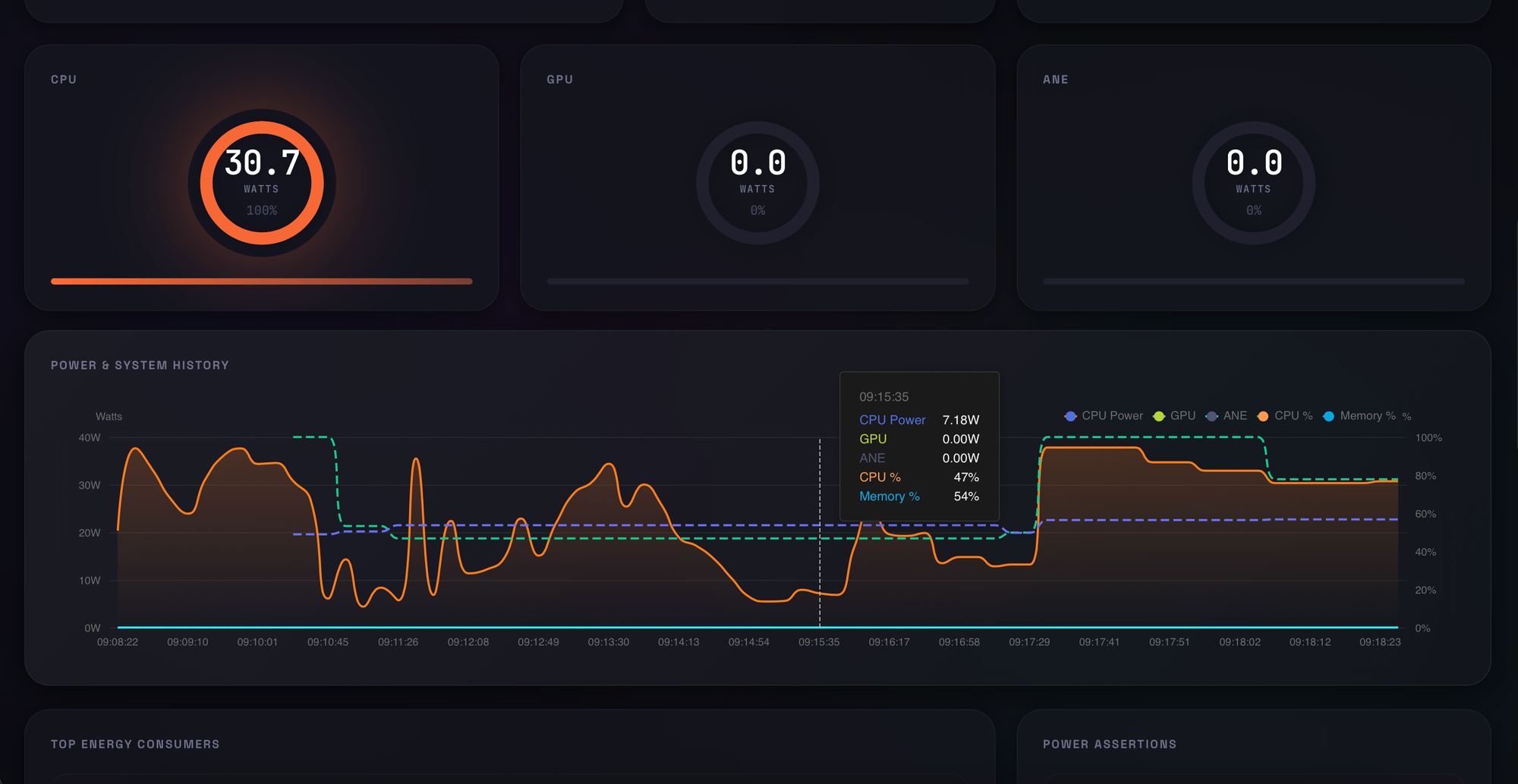Click the empty GPU usage bar
The width and height of the screenshot is (1518, 784).
757,282
